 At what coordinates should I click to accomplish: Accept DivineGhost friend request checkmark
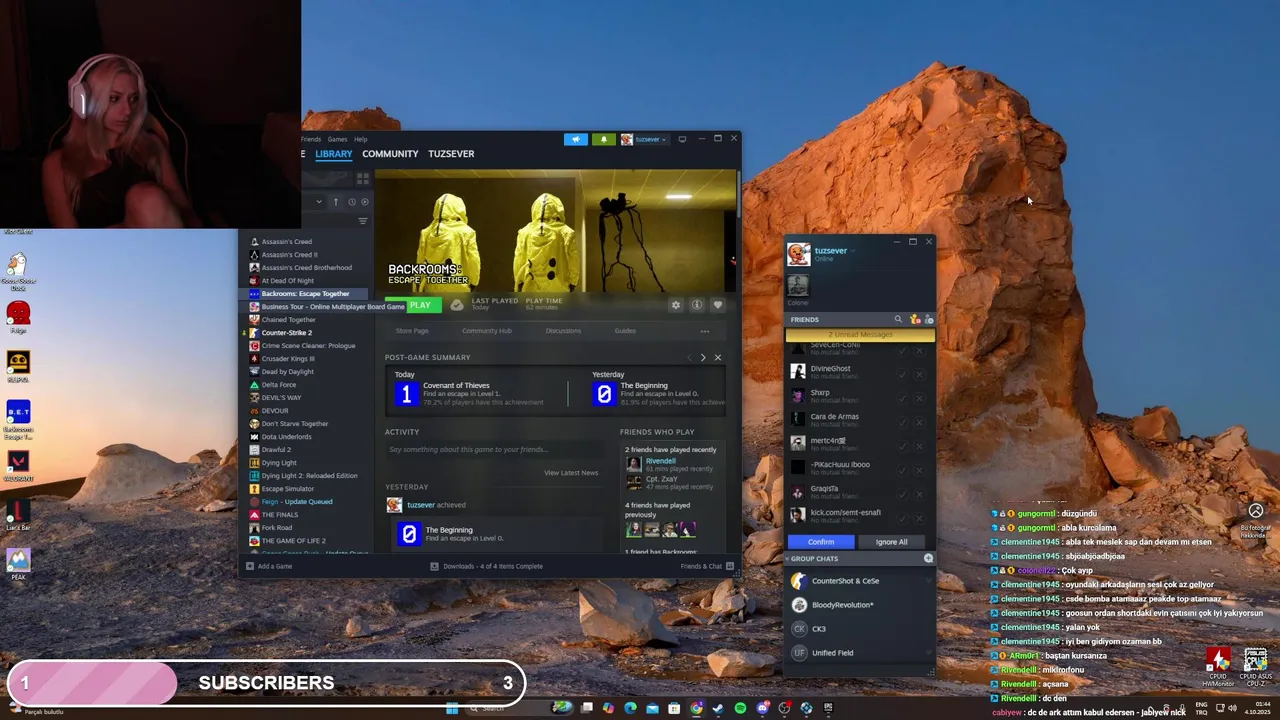(902, 374)
